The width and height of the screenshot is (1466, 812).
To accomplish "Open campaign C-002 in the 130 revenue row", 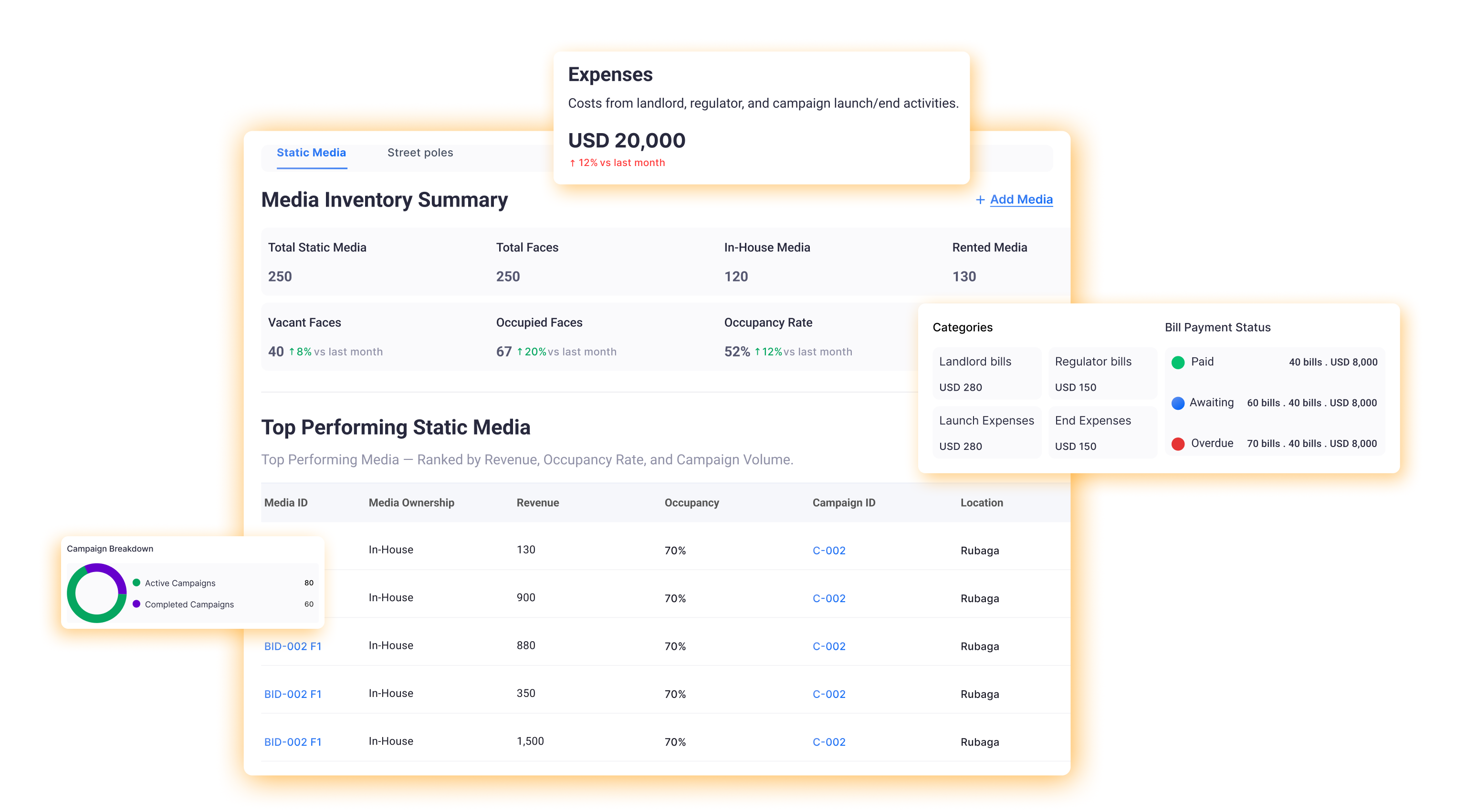I will [x=828, y=550].
